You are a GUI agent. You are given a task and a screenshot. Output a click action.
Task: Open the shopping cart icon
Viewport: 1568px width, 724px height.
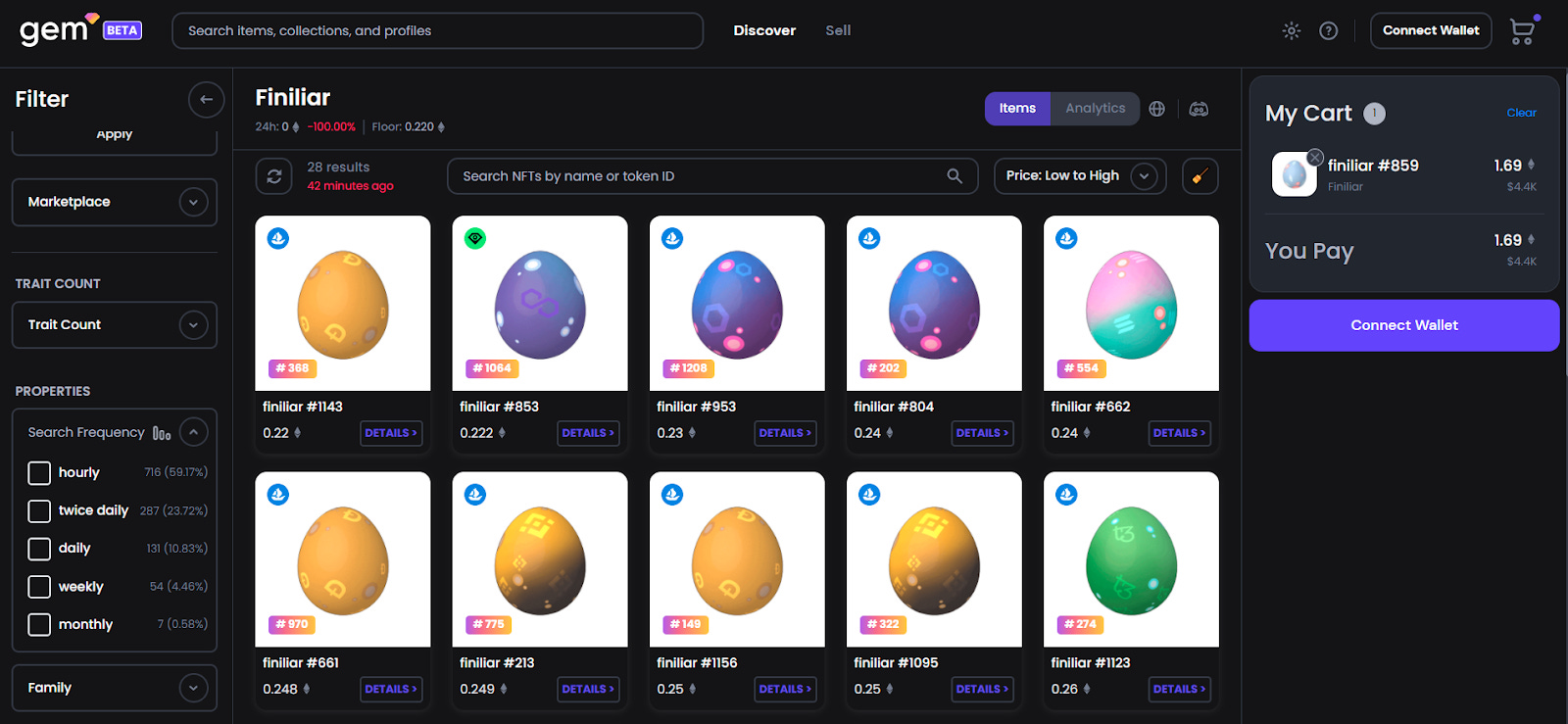tap(1522, 31)
